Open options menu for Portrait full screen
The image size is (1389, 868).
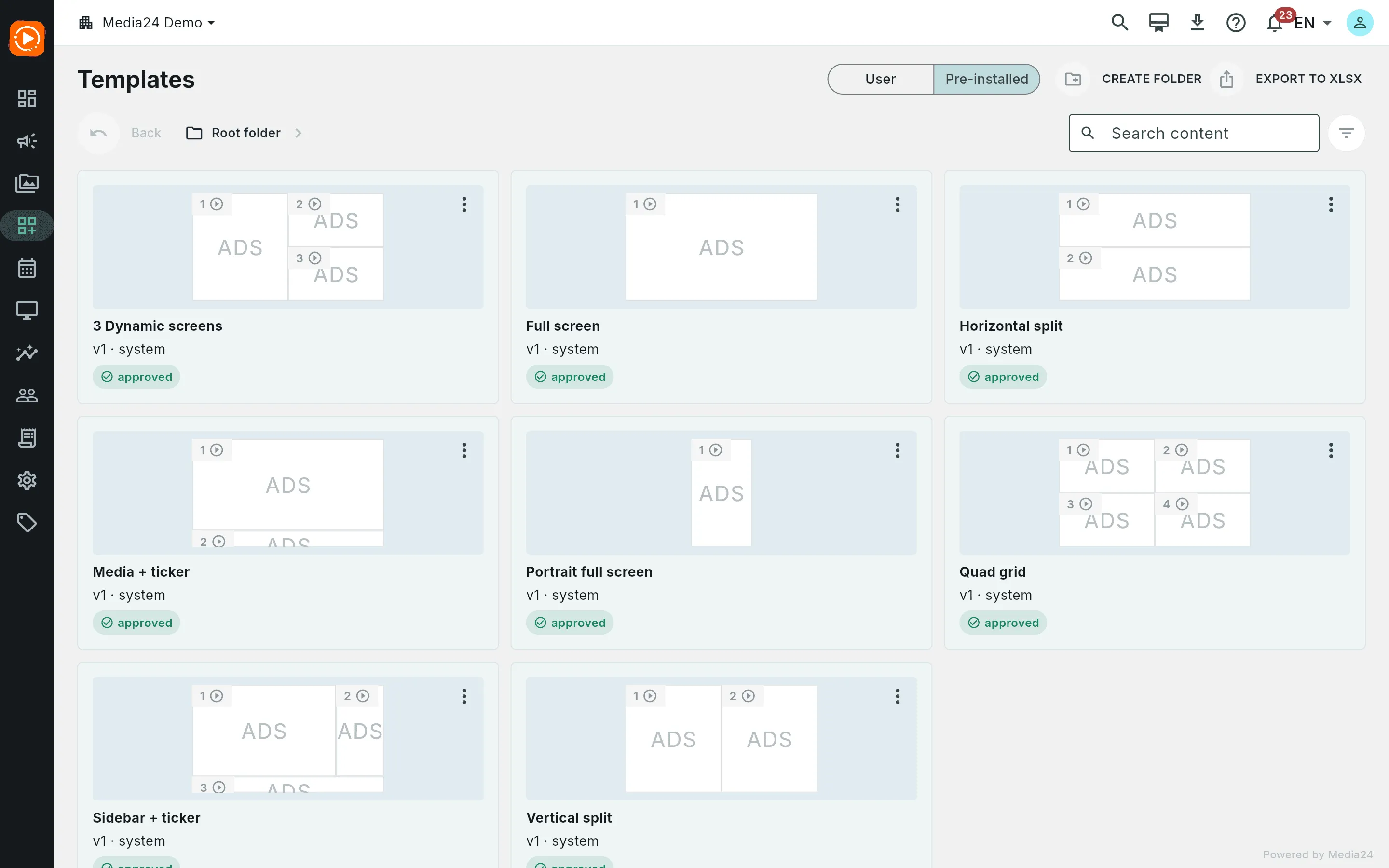(898, 451)
